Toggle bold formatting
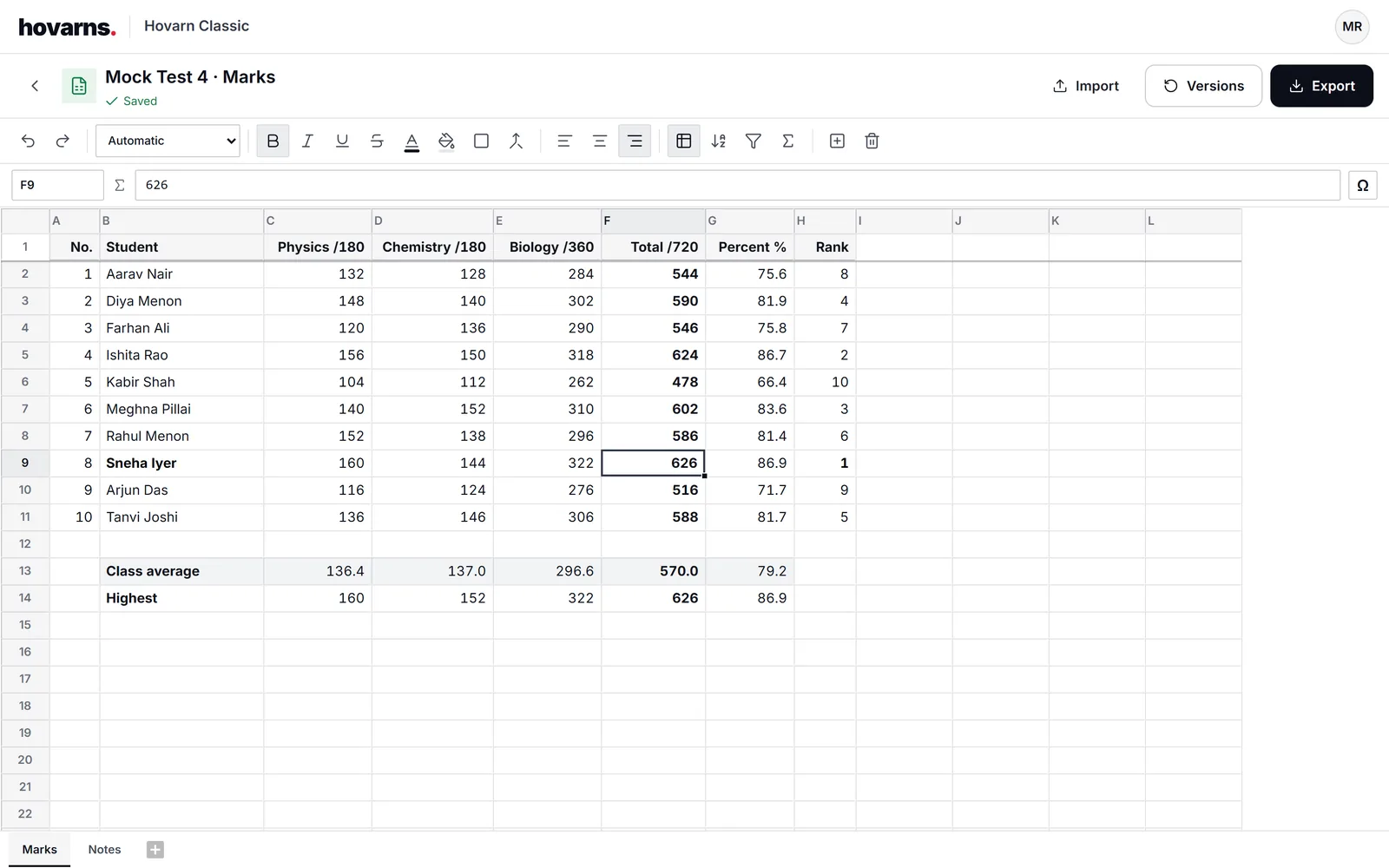This screenshot has width=1389, height=868. click(x=273, y=141)
